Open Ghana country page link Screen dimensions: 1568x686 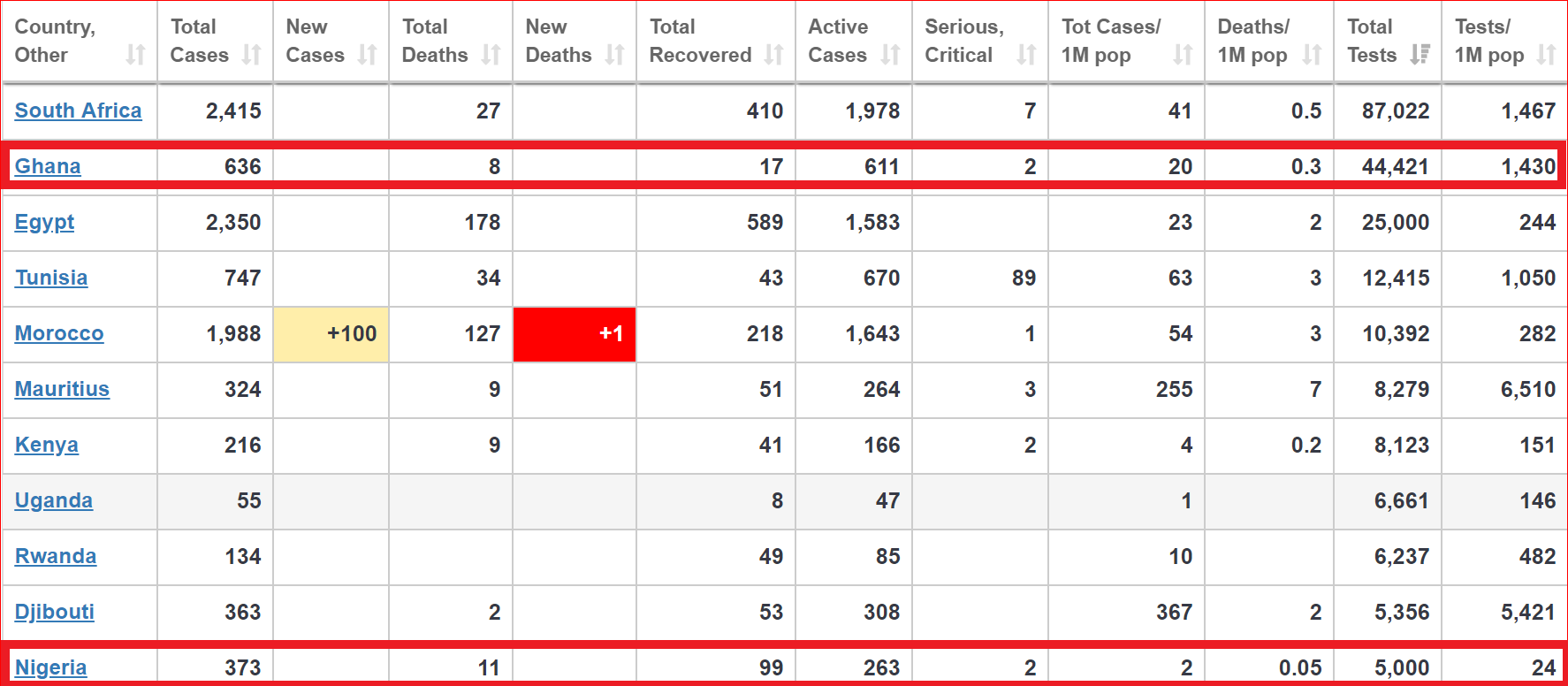[48, 166]
